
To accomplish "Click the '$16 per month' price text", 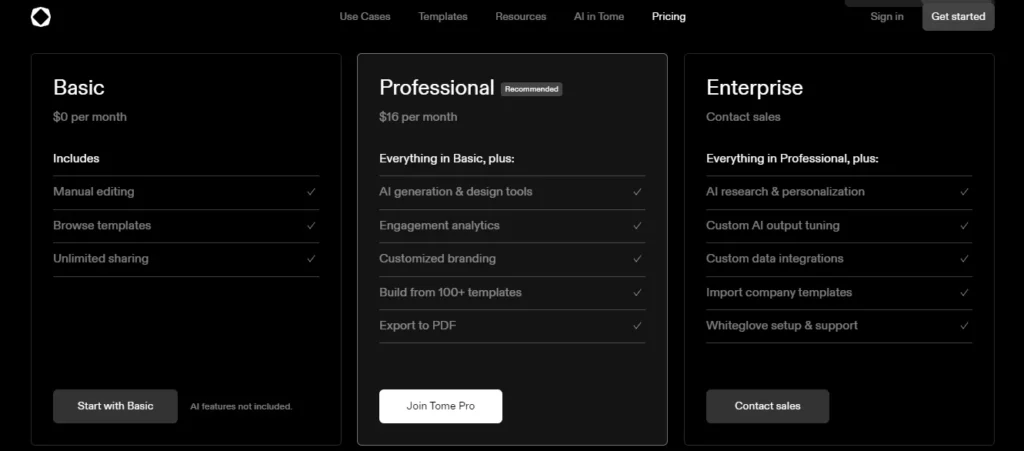I will click(418, 117).
